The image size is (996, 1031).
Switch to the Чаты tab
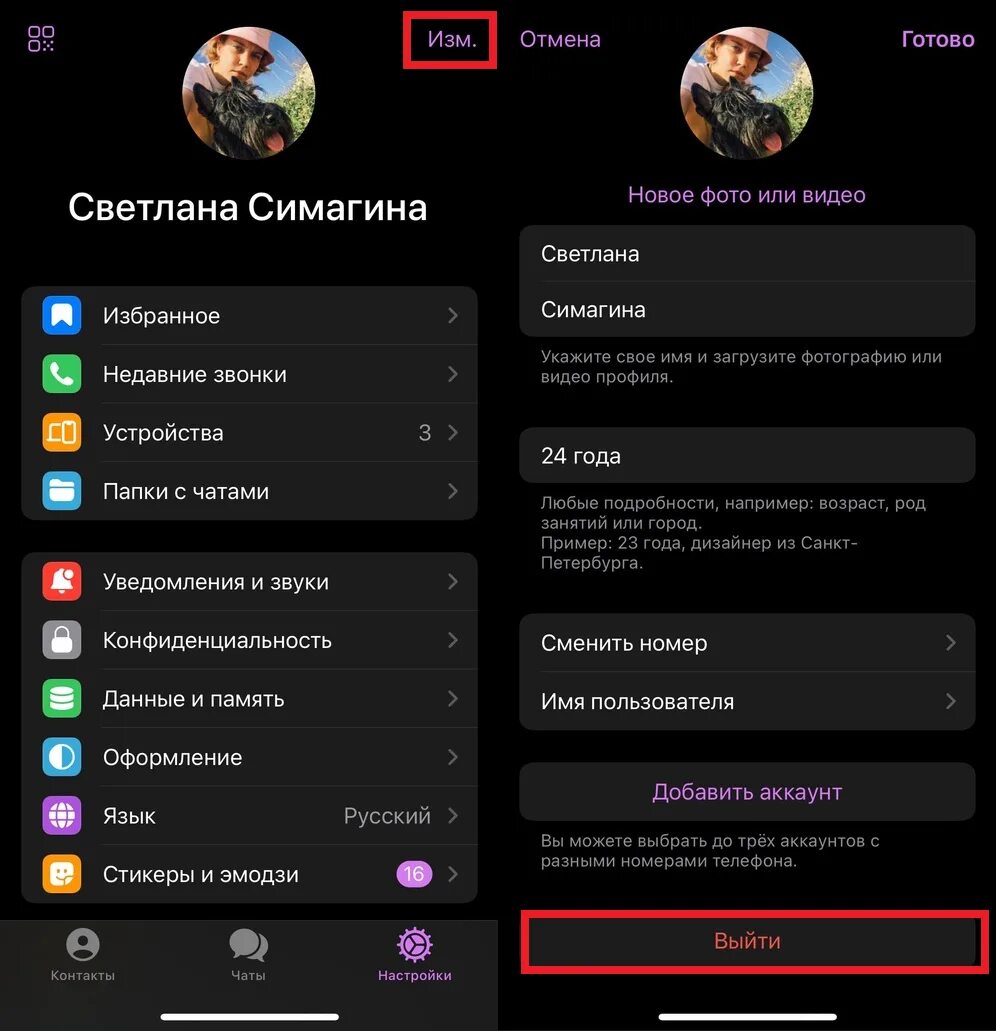249,955
